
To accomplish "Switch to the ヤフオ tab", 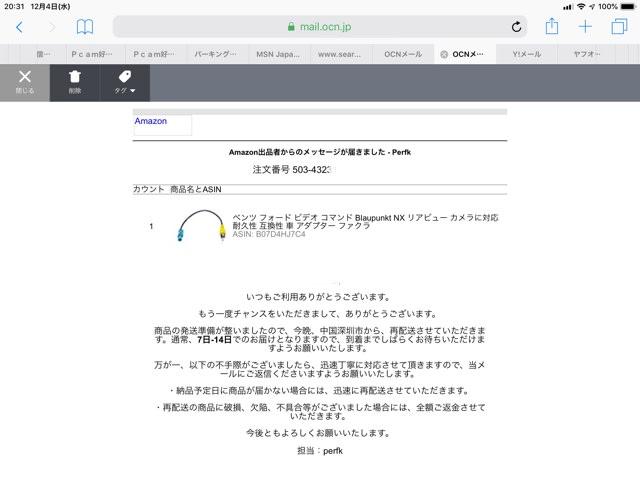I will (587, 54).
